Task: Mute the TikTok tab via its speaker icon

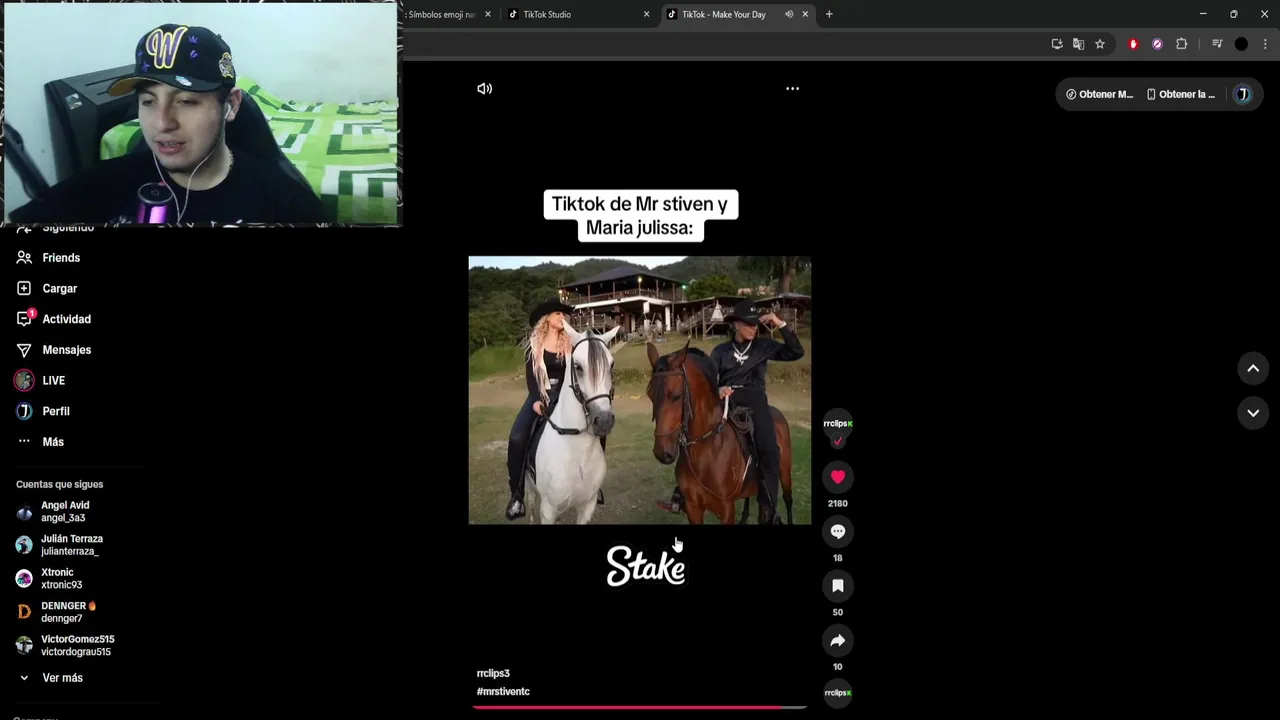Action: tap(789, 14)
